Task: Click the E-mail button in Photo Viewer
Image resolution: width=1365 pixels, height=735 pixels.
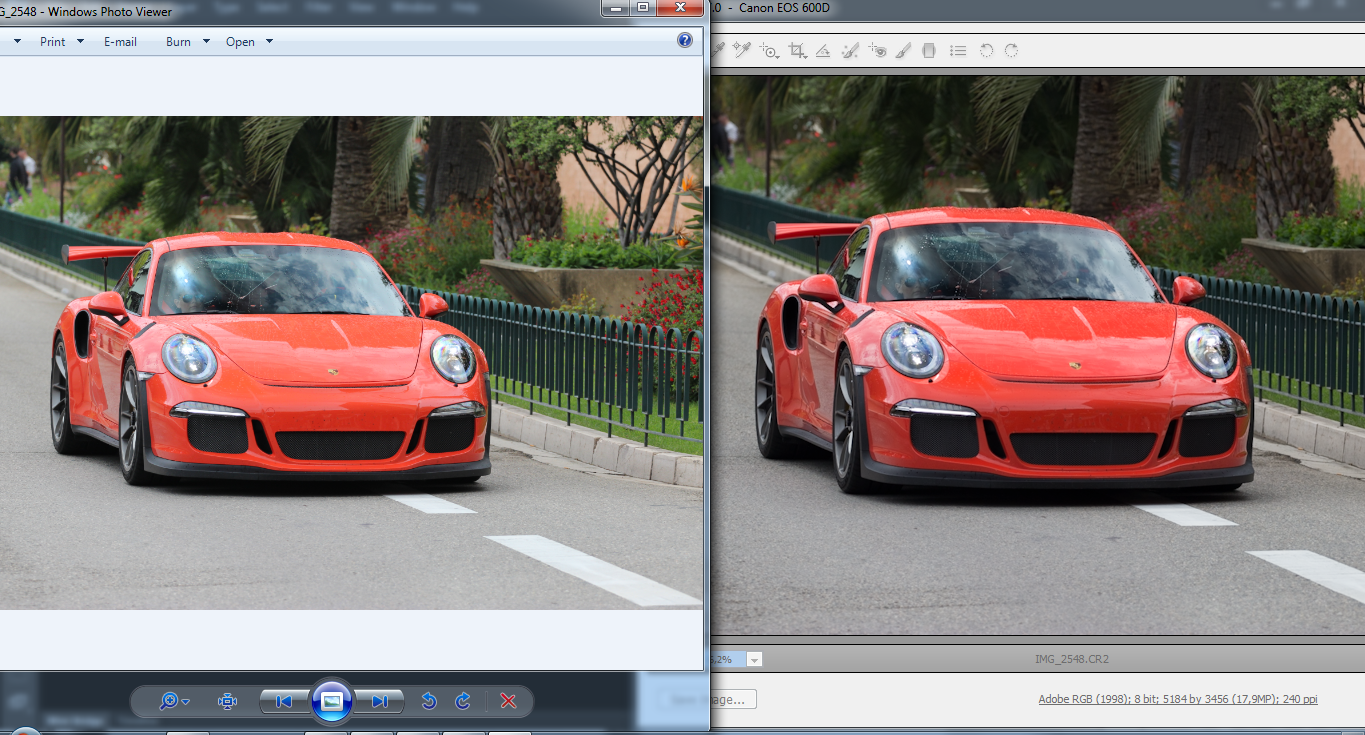Action: click(120, 42)
